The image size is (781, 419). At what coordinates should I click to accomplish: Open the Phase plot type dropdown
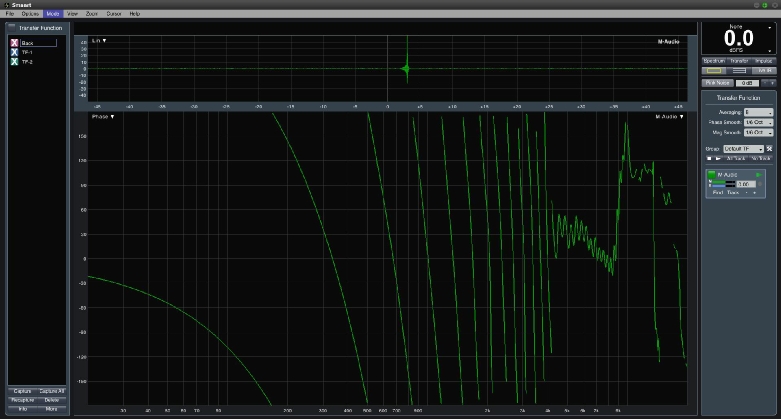click(x=103, y=117)
